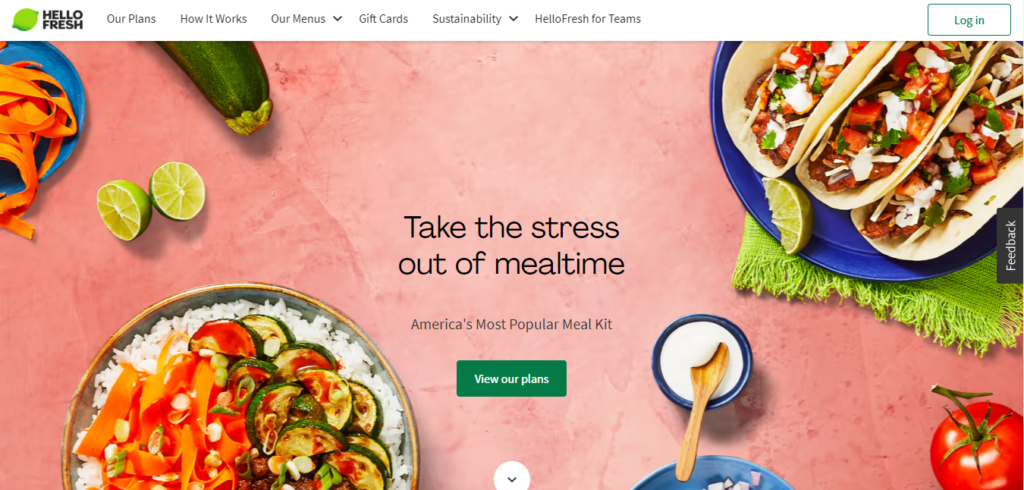This screenshot has height=490, width=1024.
Task: Open the Our Plans menu item
Action: [x=131, y=19]
